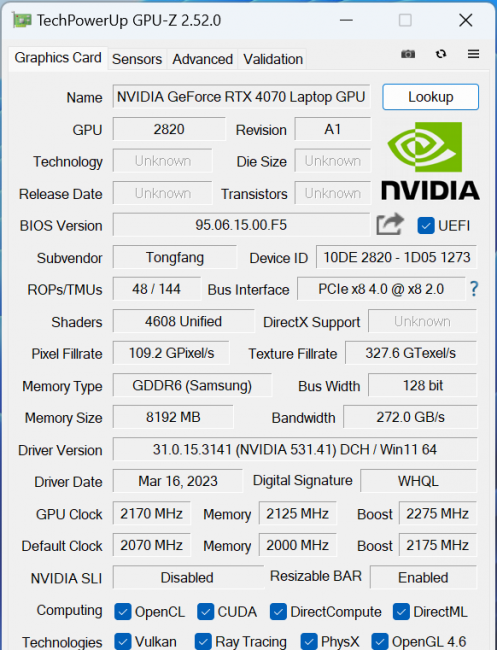Click the NVIDIA logo image
The width and height of the screenshot is (497, 650).
[x=430, y=161]
